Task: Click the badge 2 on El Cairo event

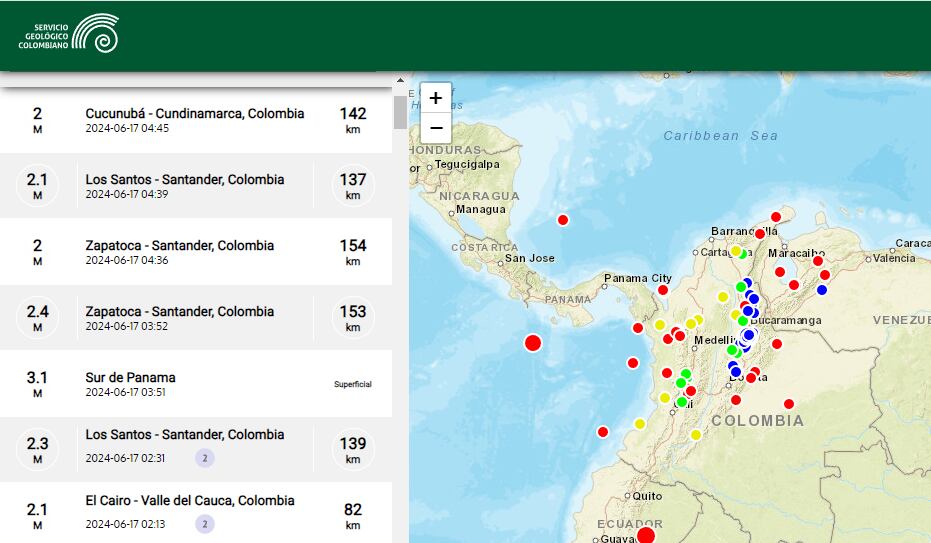Action: tap(205, 524)
